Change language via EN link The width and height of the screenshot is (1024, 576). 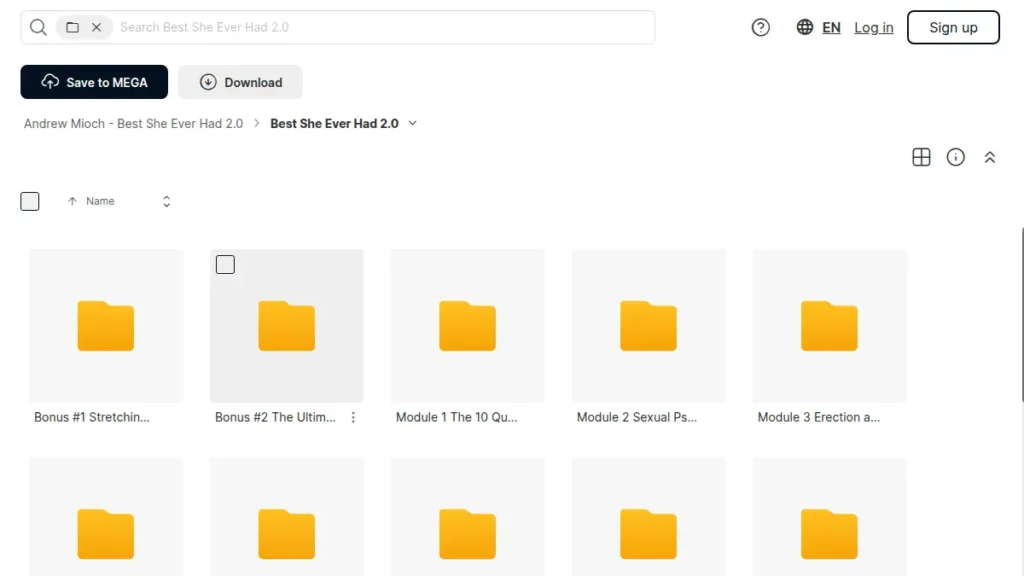coord(831,27)
